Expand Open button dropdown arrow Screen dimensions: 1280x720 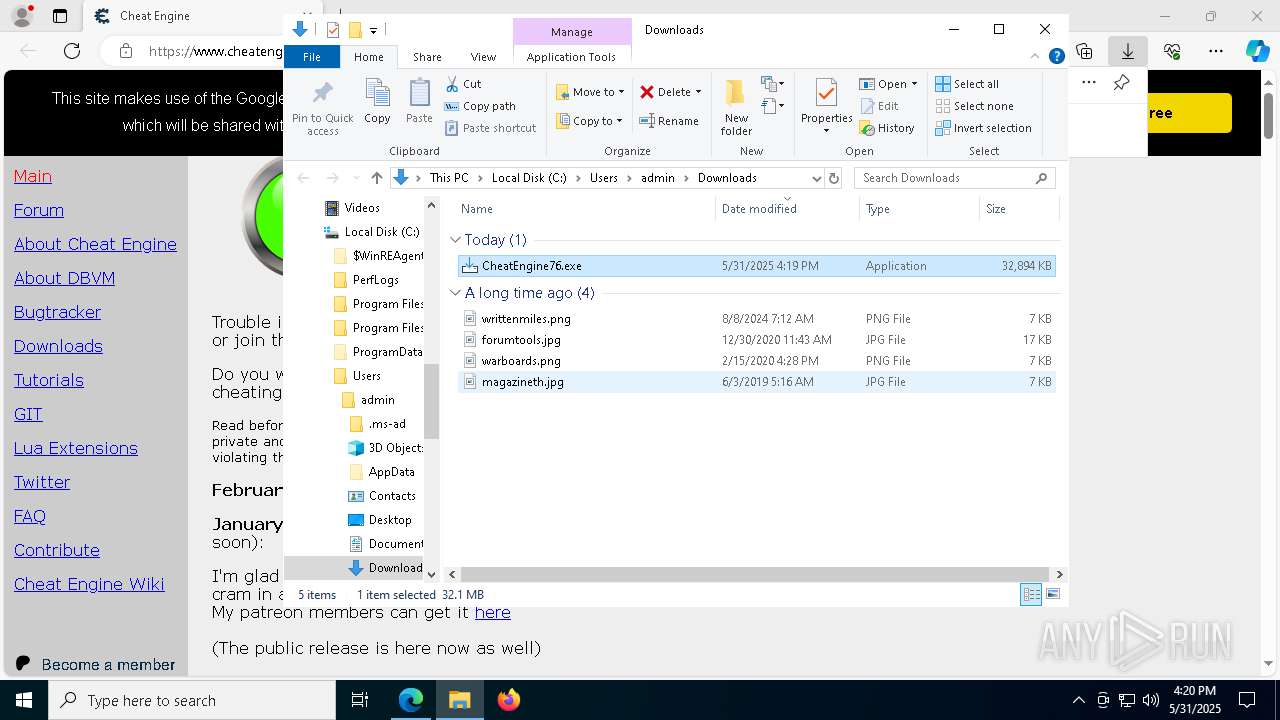[914, 84]
